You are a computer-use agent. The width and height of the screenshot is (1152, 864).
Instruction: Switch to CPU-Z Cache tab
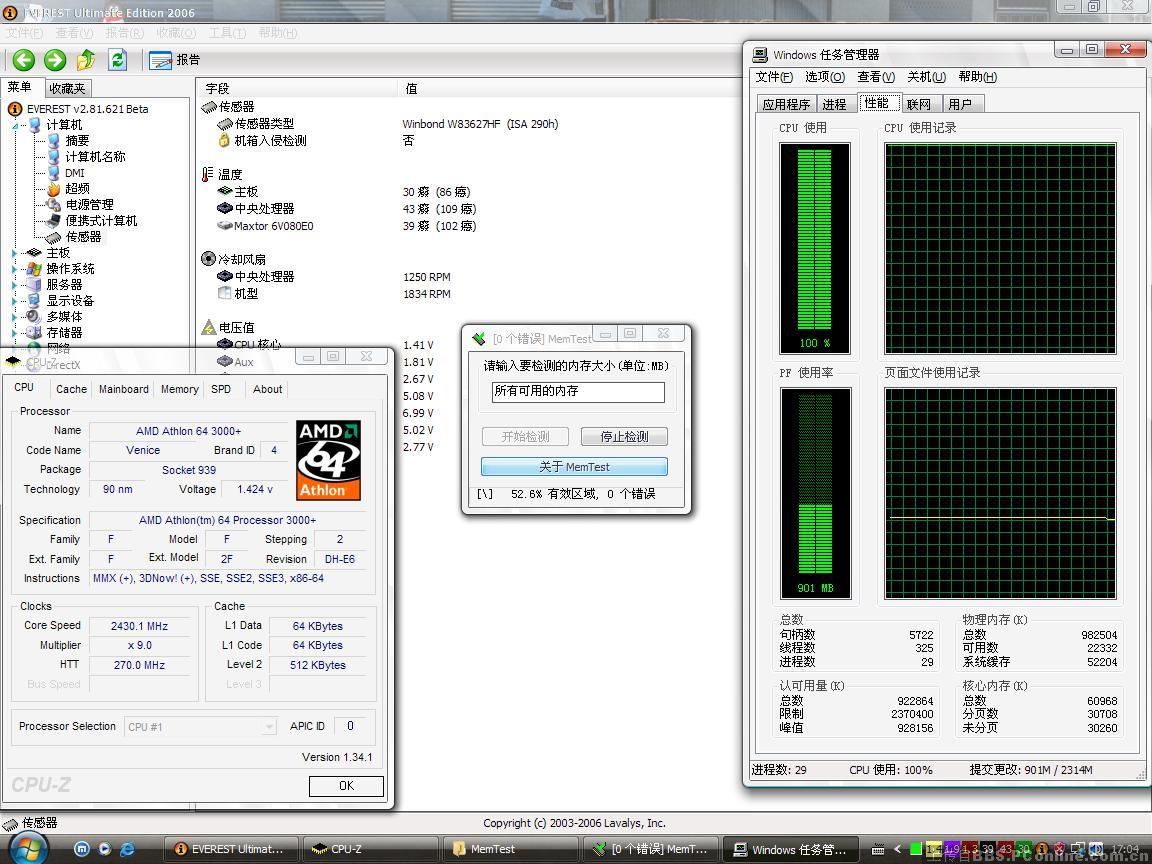[x=71, y=389]
